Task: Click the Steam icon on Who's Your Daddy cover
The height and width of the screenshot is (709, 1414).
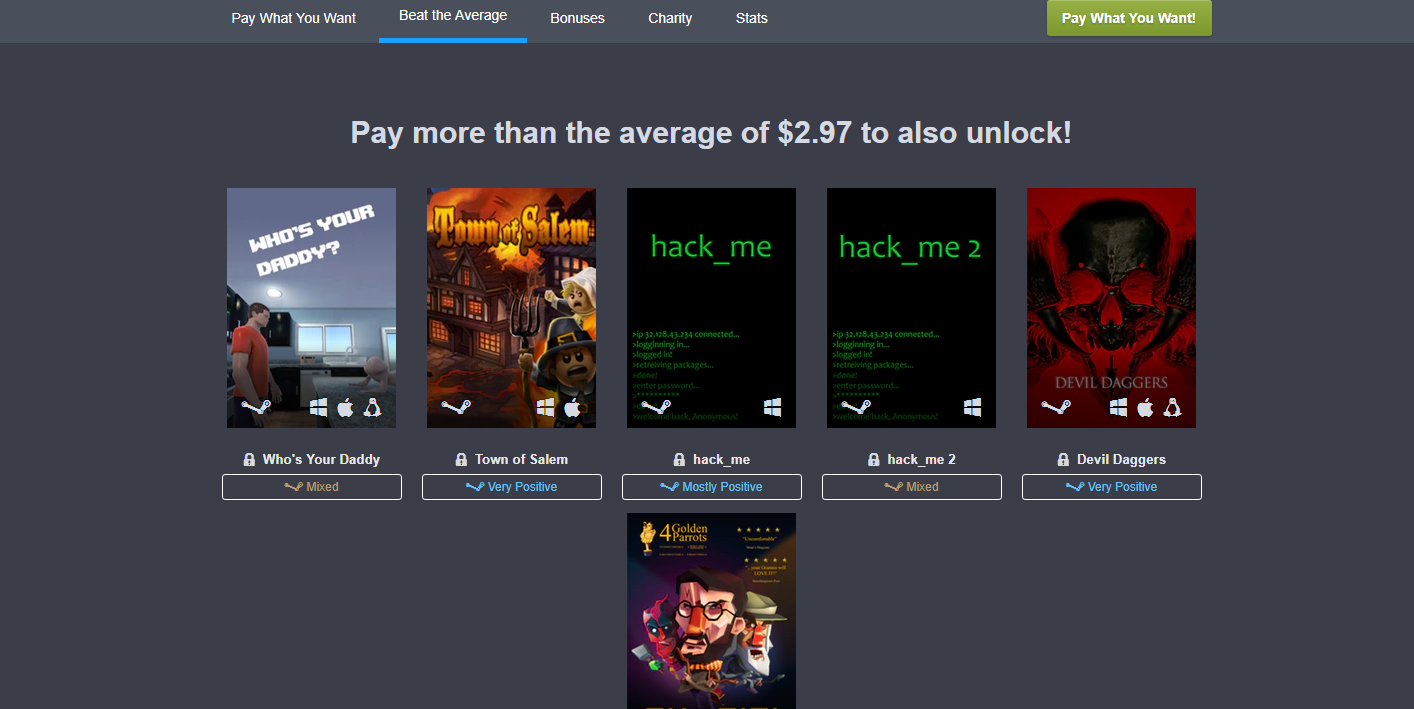Action: tap(256, 407)
